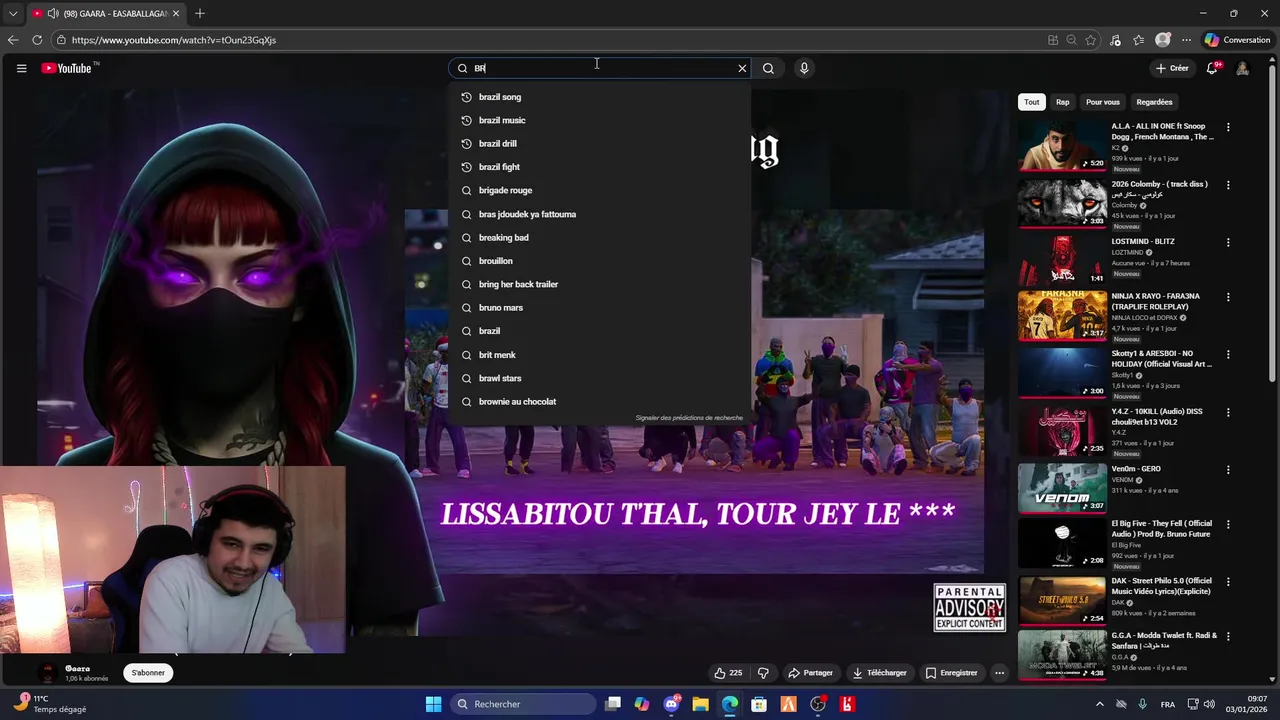Select the 'Pour vous' filter chip
The width and height of the screenshot is (1280, 720).
(1103, 102)
